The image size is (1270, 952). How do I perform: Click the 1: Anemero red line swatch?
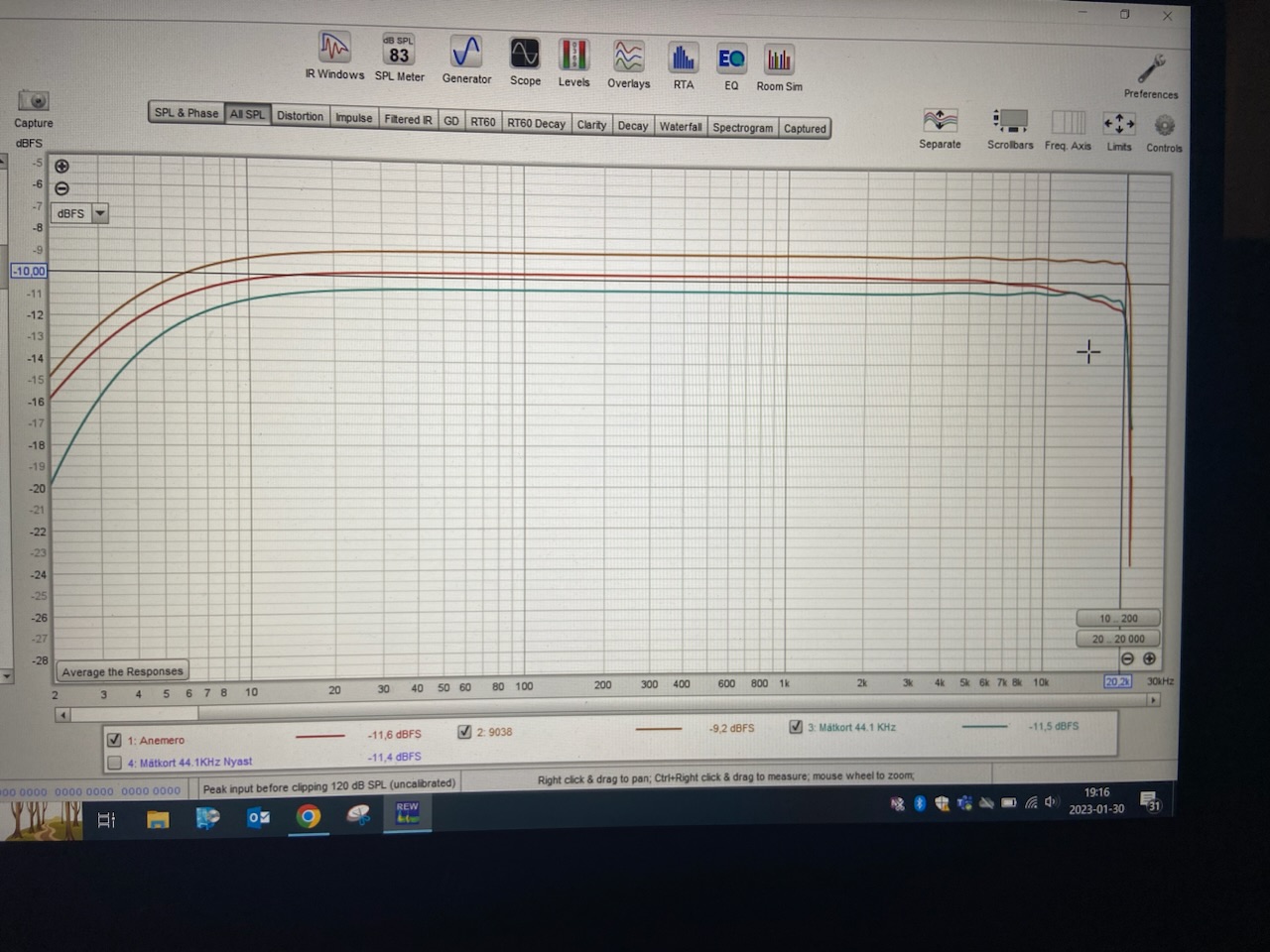[320, 736]
